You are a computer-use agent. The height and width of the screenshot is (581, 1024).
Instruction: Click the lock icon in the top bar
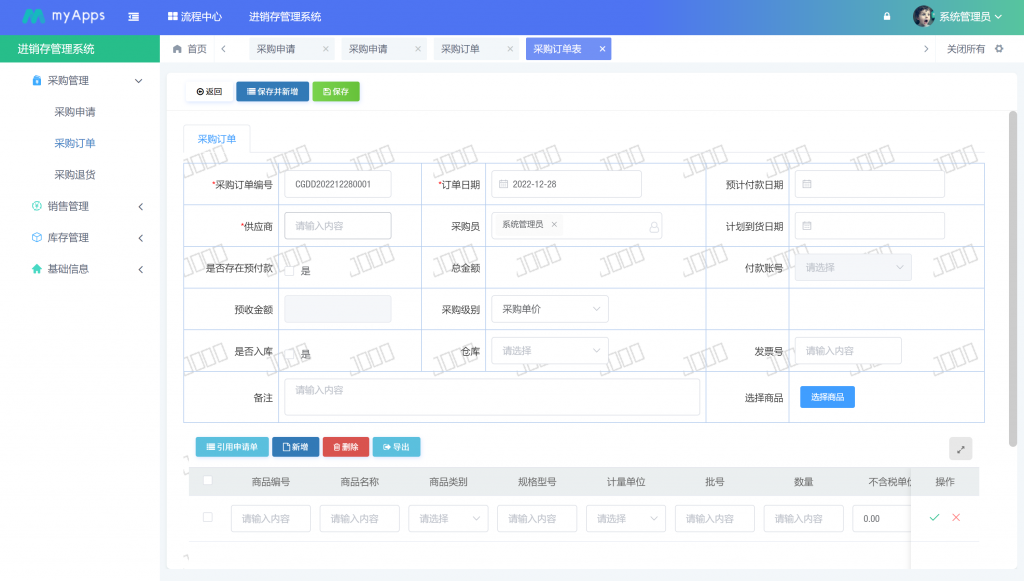(x=886, y=16)
